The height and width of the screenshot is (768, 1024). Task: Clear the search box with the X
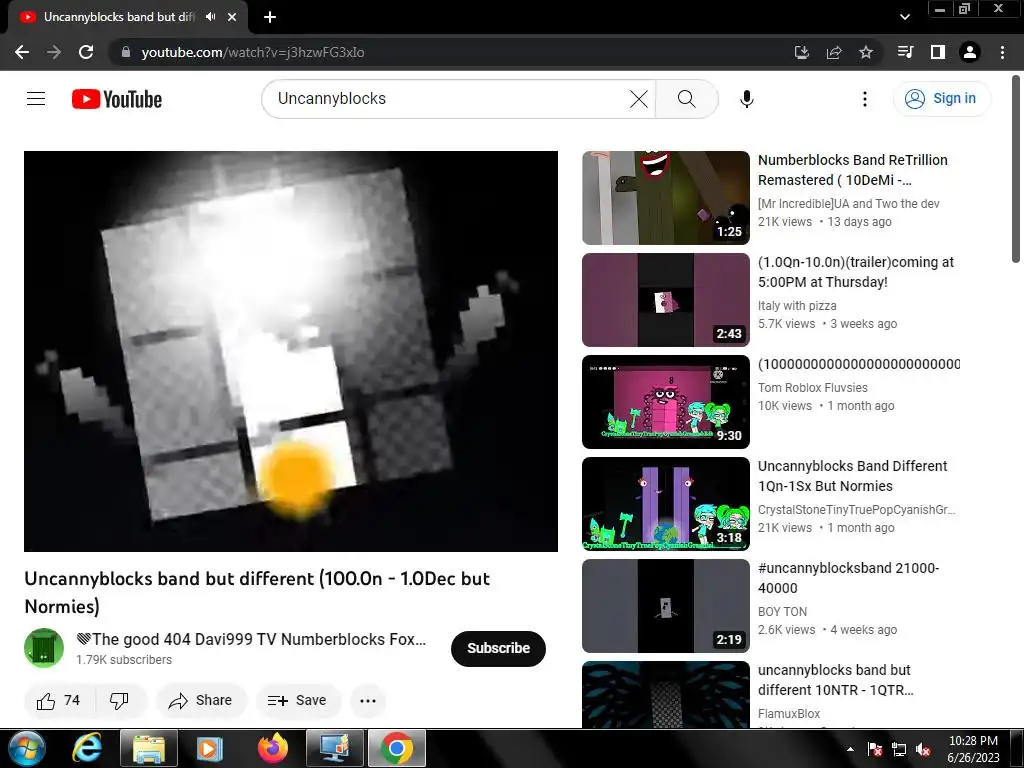coord(639,99)
